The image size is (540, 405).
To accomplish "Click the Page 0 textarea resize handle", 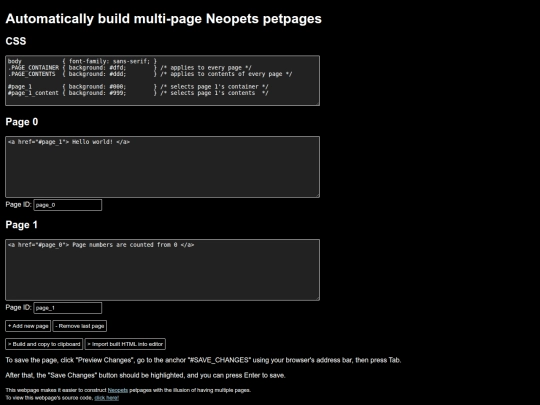I will (x=317, y=195).
